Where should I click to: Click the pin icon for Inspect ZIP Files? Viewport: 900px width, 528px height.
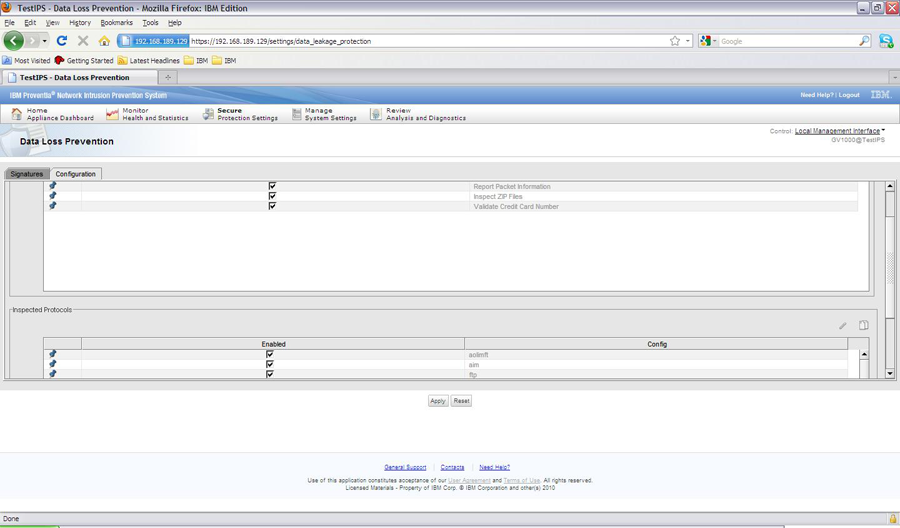[53, 196]
